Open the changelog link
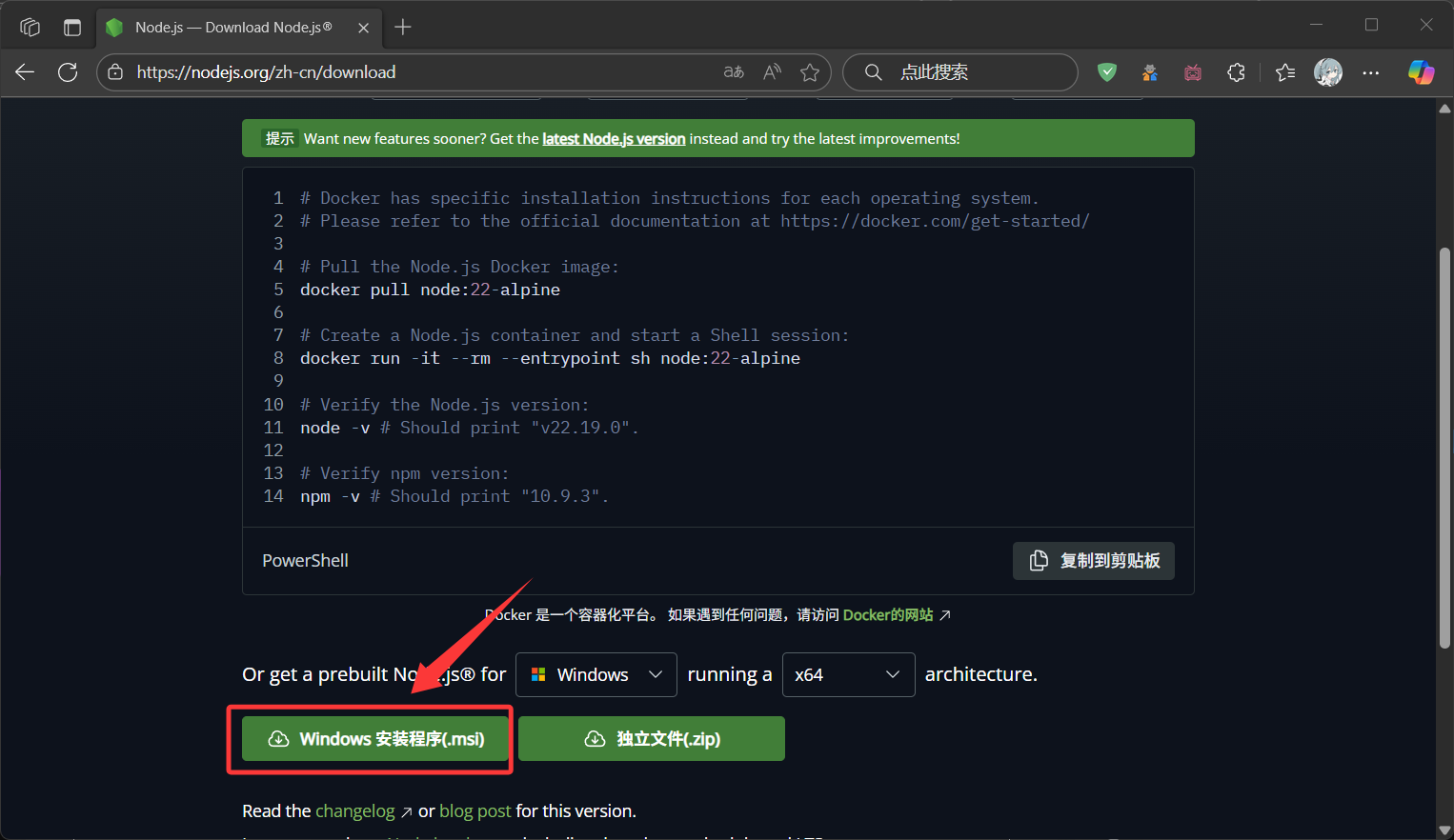The height and width of the screenshot is (840, 1454). click(355, 811)
